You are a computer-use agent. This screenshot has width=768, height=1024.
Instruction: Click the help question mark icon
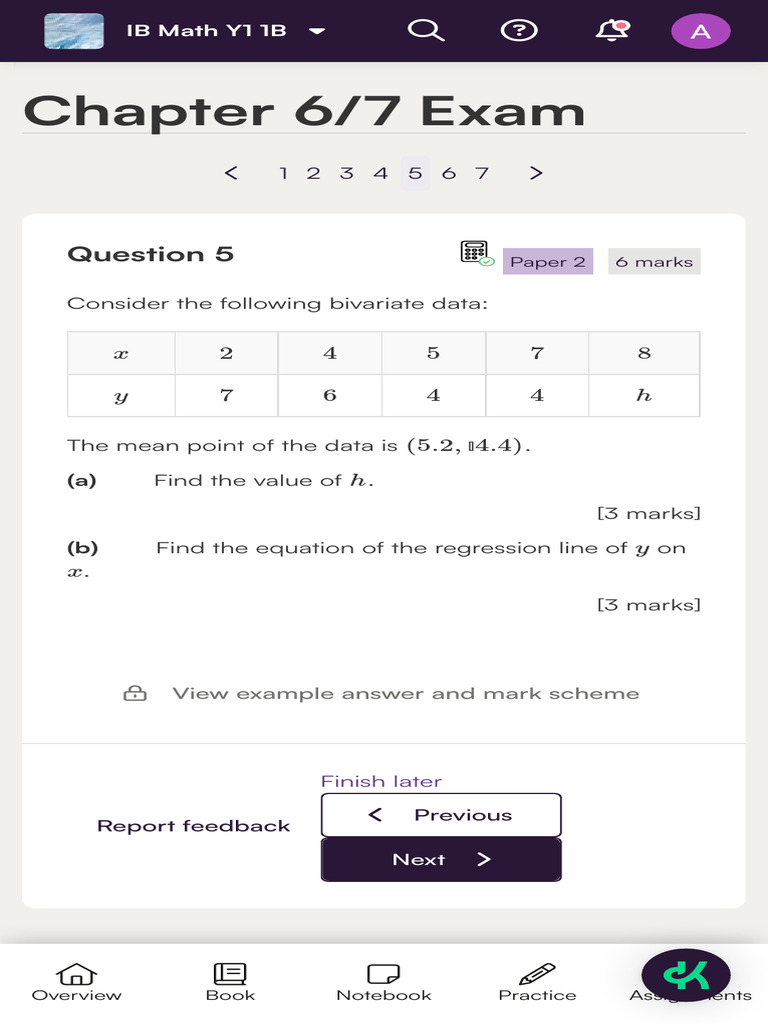[x=517, y=31]
